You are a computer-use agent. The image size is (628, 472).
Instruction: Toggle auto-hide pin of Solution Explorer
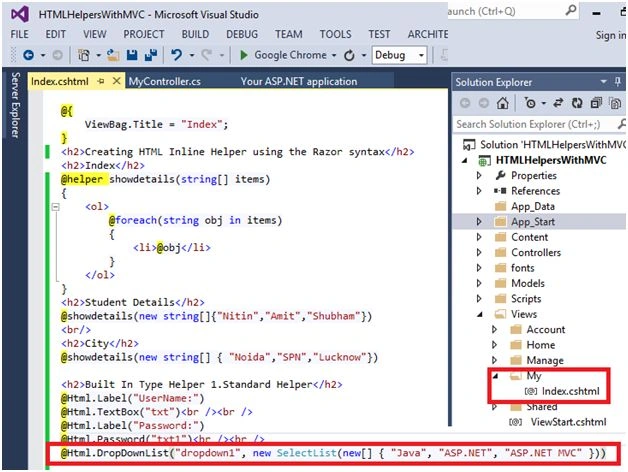[x=618, y=82]
